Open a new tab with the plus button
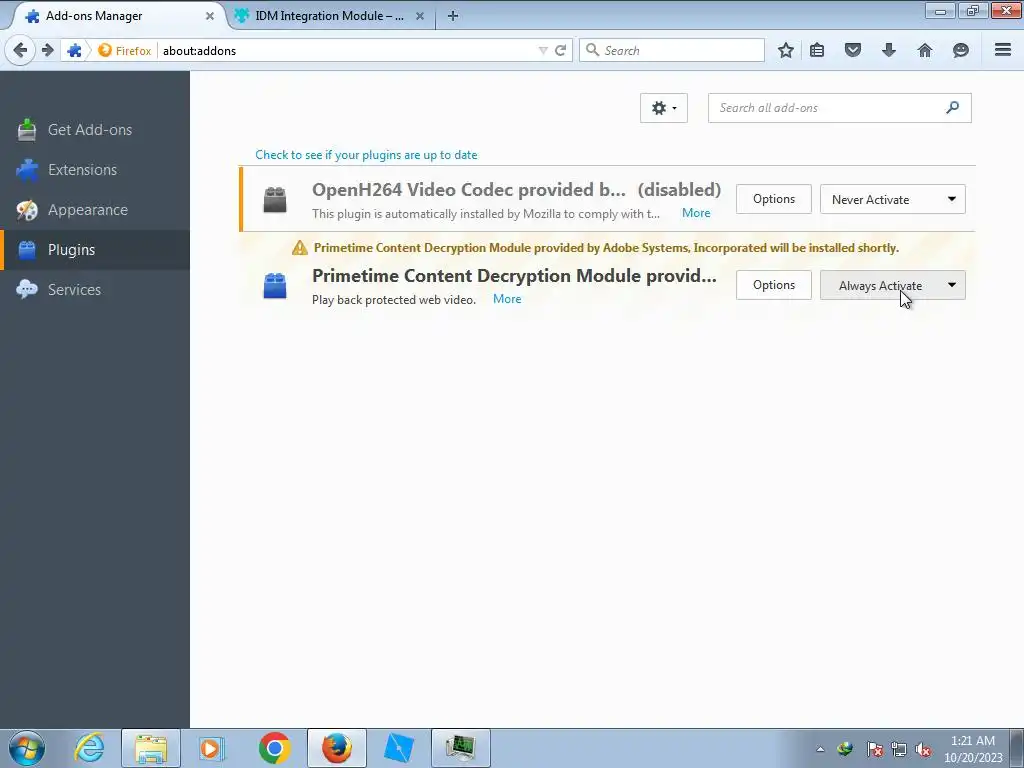Image resolution: width=1024 pixels, height=768 pixels. [x=453, y=16]
